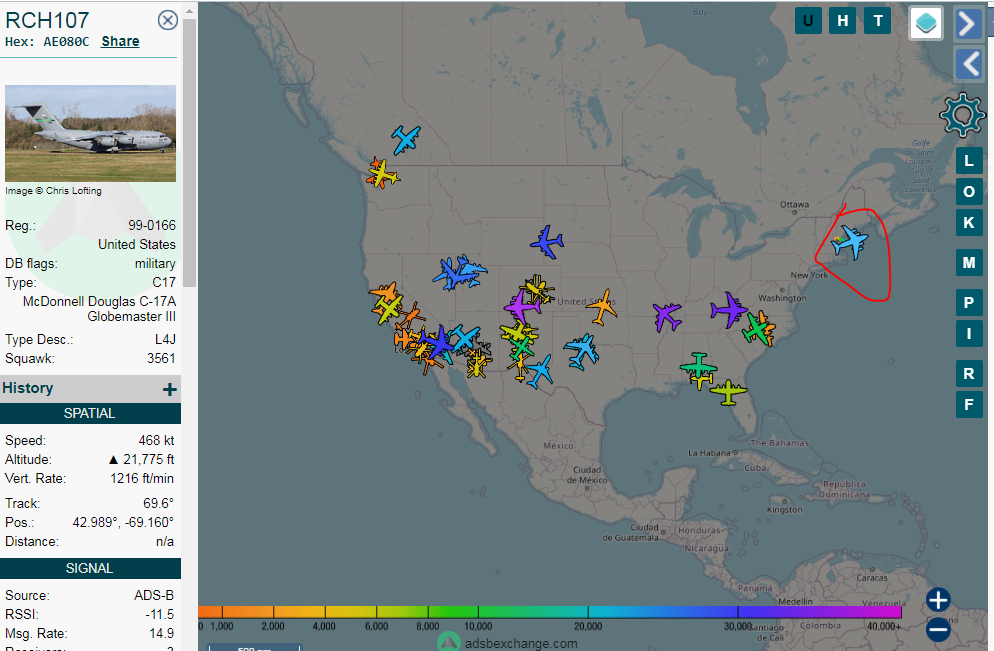Click the R map option button

(969, 373)
